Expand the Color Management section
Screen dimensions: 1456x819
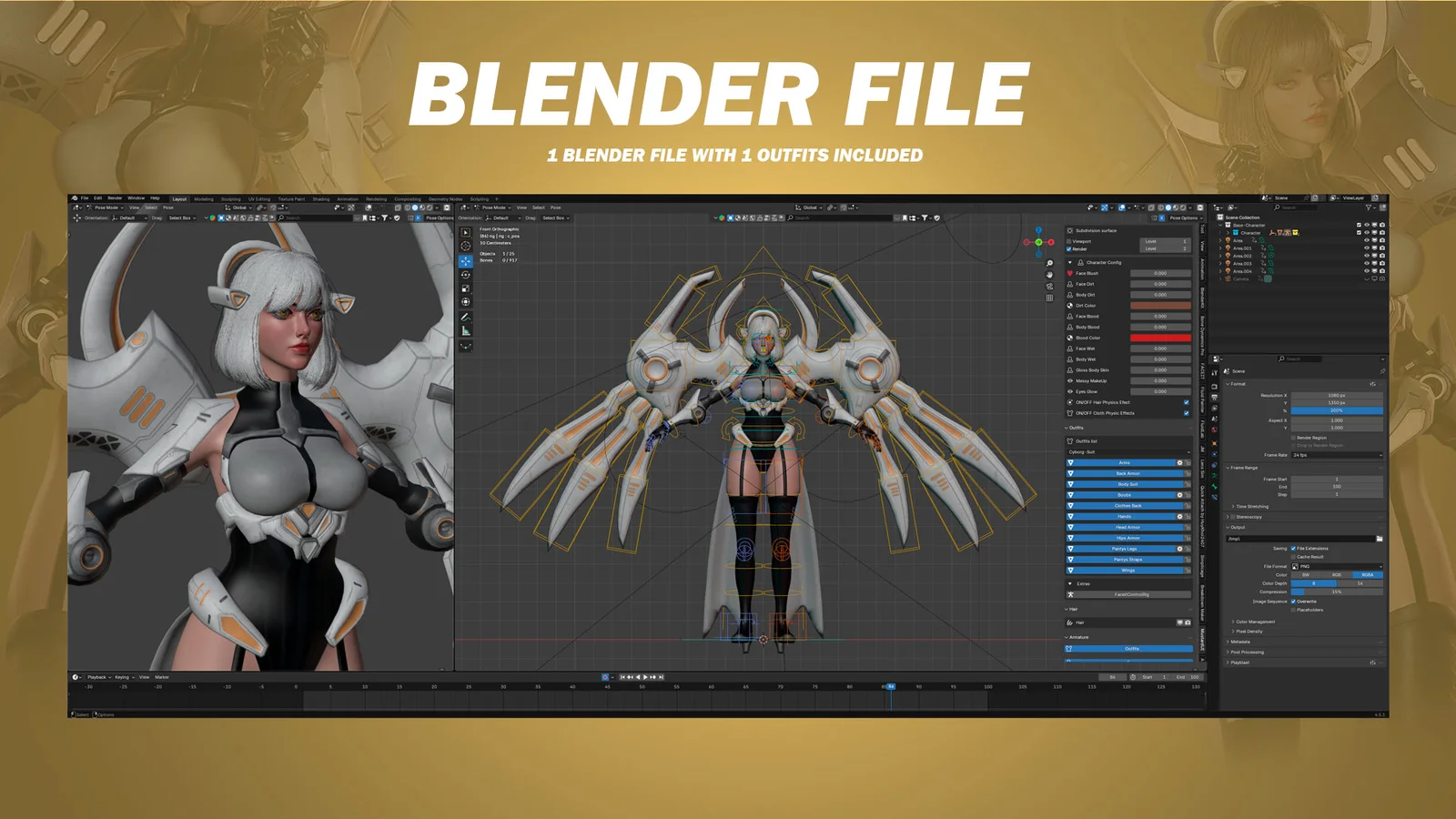click(x=1255, y=622)
